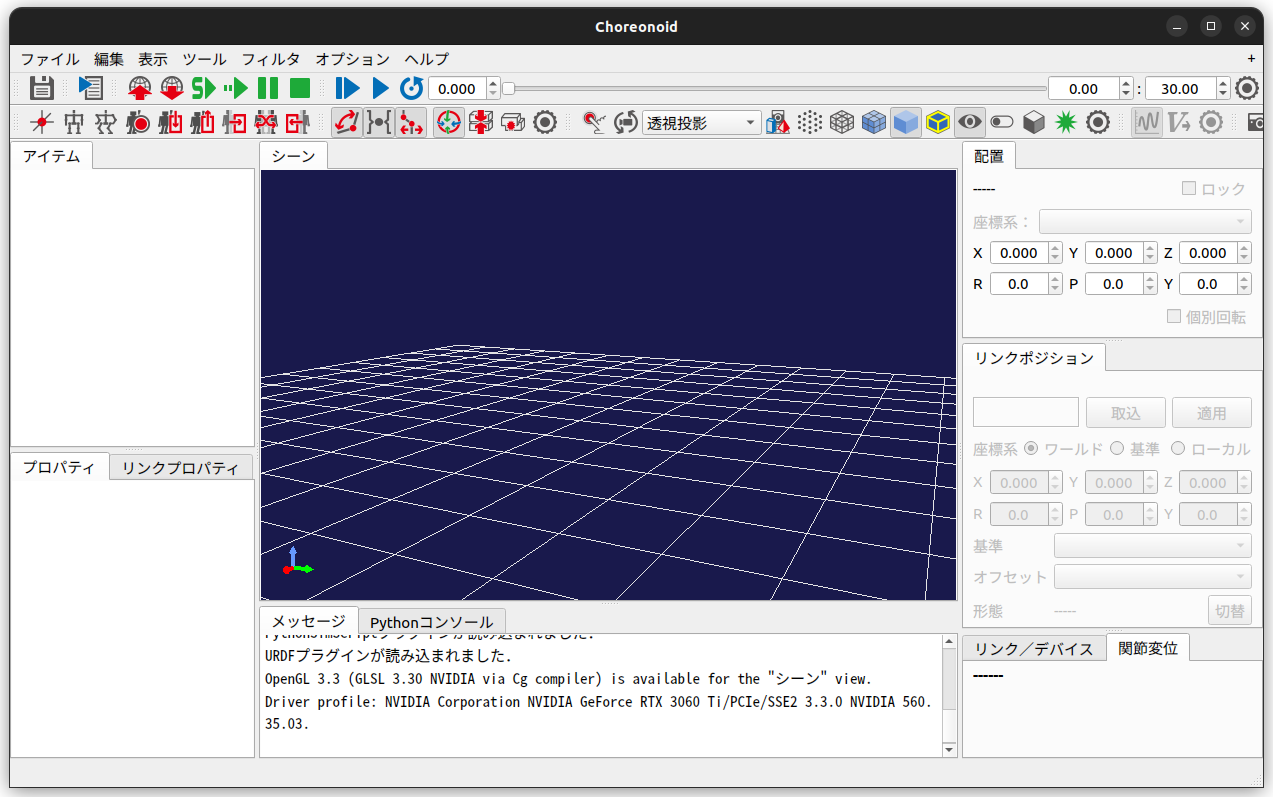Open the 透視投影 projection dropdown
The image size is (1273, 797).
tap(701, 122)
